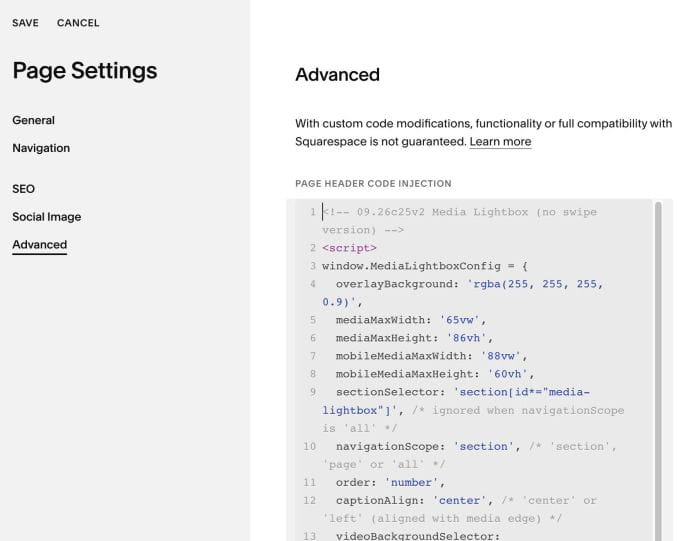
Task: Click the CANCEL button
Action: pyautogui.click(x=78, y=23)
